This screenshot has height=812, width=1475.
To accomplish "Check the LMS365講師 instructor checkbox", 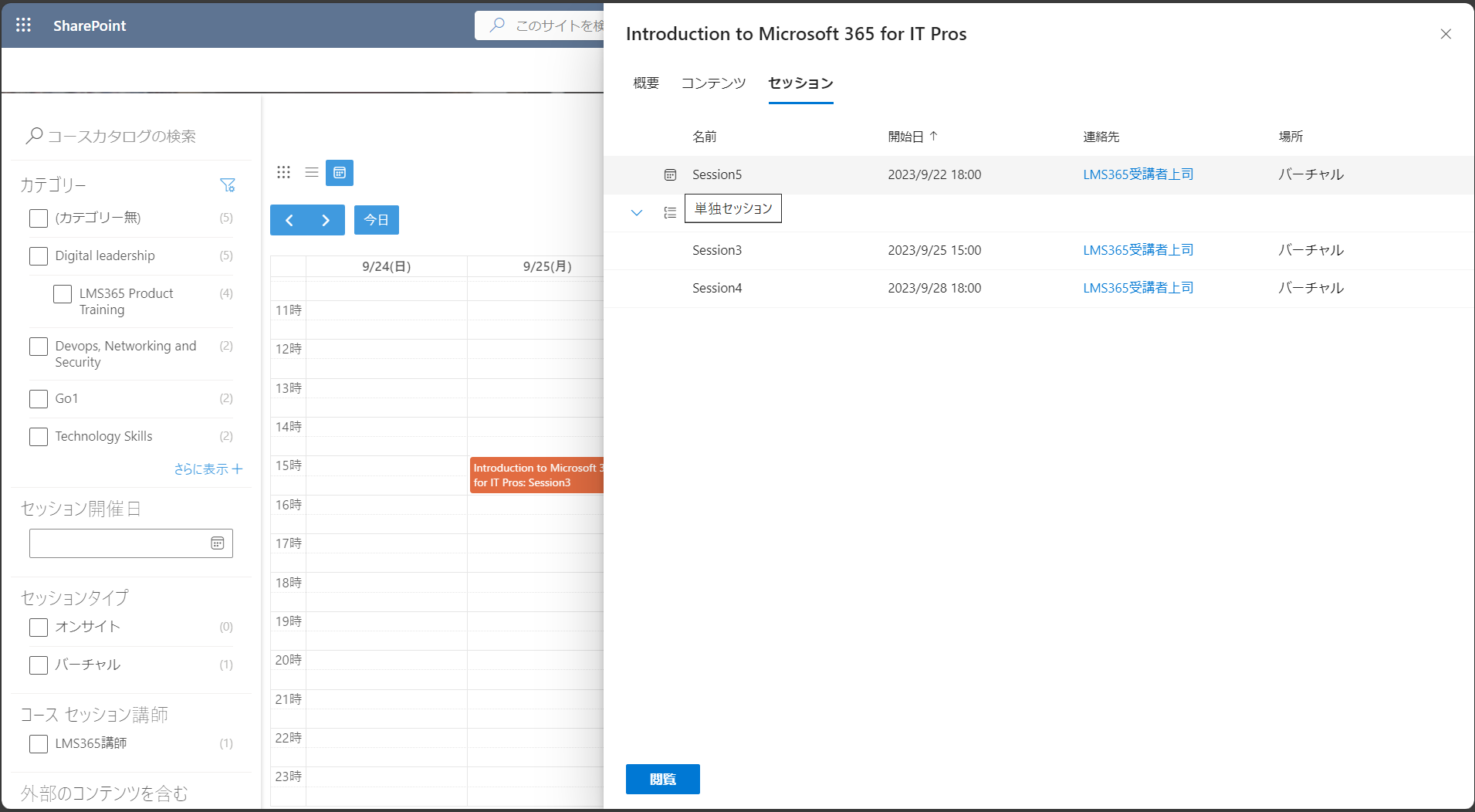I will (39, 744).
